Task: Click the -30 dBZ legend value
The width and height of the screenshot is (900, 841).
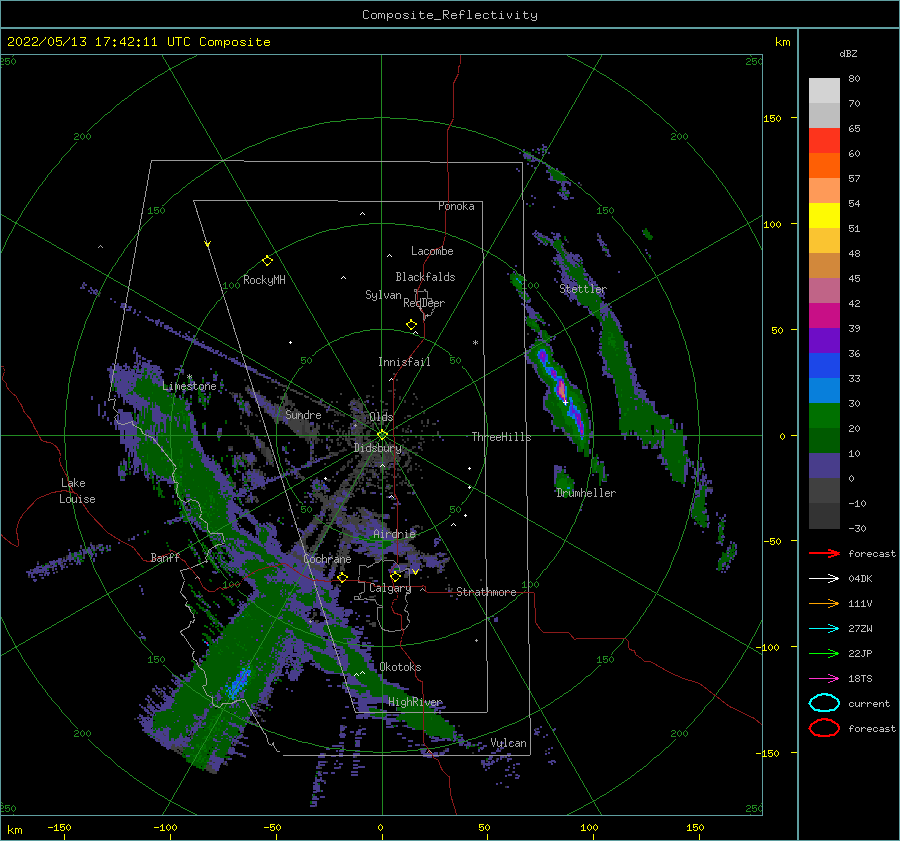Action: 857,528
